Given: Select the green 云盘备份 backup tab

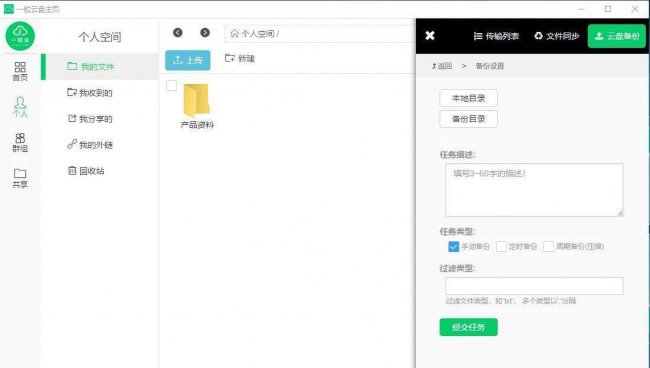Looking at the screenshot, I should [x=617, y=36].
